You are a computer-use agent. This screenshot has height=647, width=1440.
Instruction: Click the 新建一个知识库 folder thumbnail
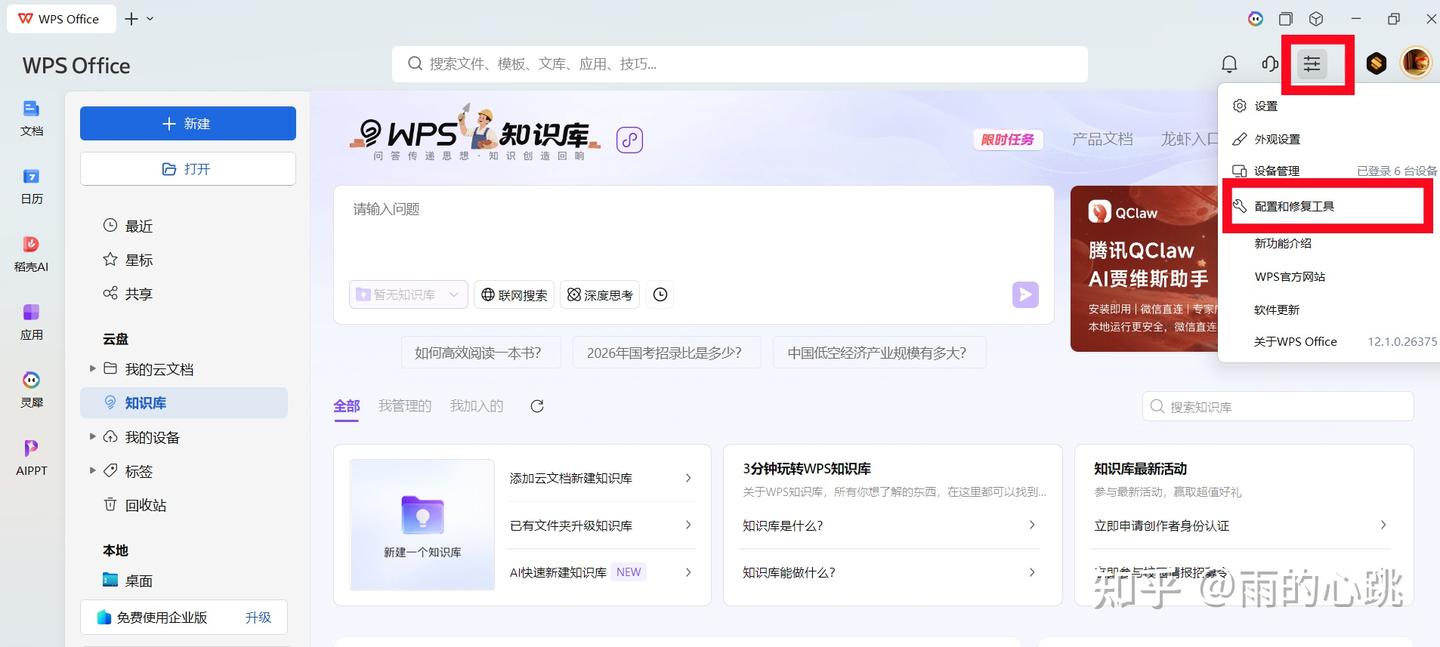pos(422,524)
